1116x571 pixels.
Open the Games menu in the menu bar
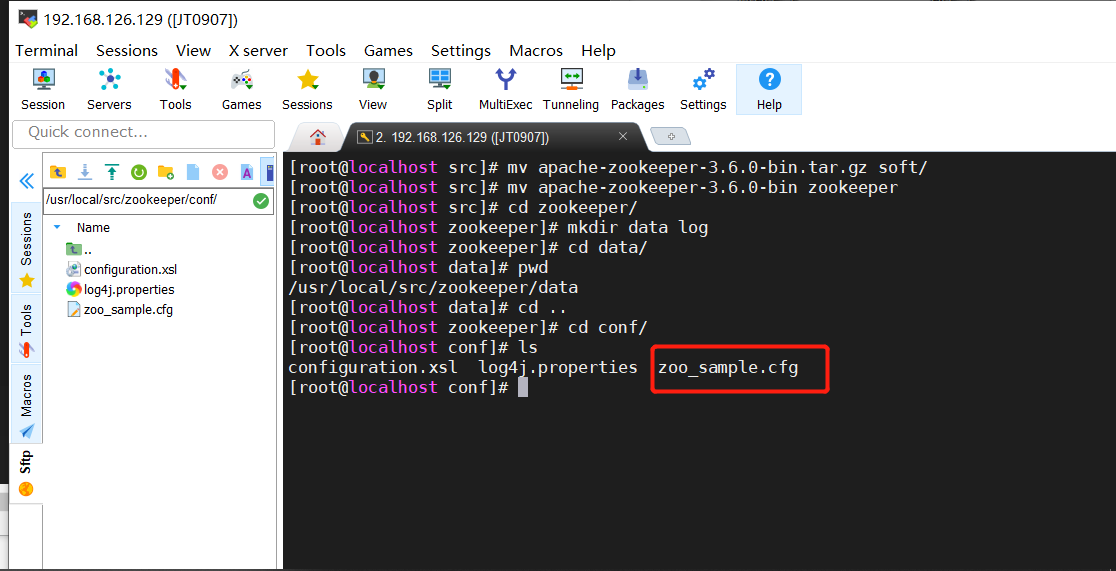pyautogui.click(x=389, y=51)
